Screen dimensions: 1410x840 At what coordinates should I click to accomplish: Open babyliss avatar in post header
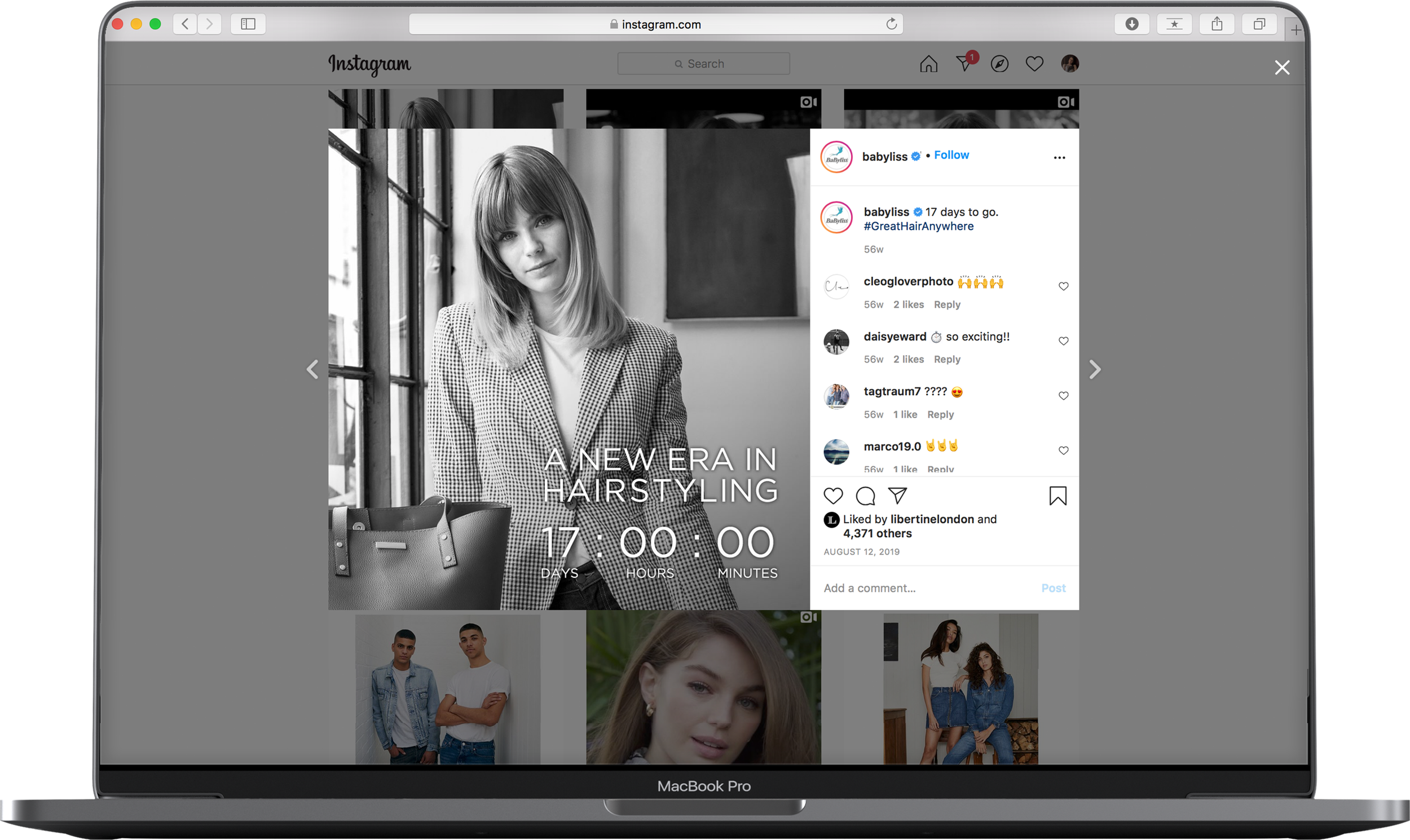[836, 157]
